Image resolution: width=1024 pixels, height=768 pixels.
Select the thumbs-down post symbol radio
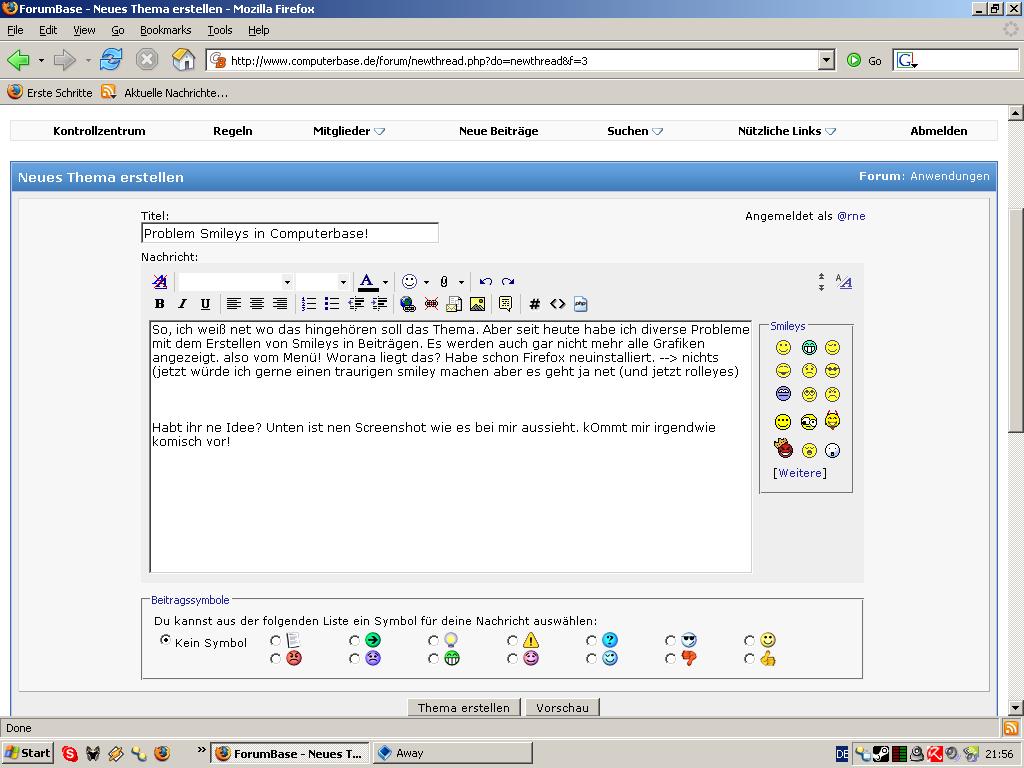[x=671, y=659]
